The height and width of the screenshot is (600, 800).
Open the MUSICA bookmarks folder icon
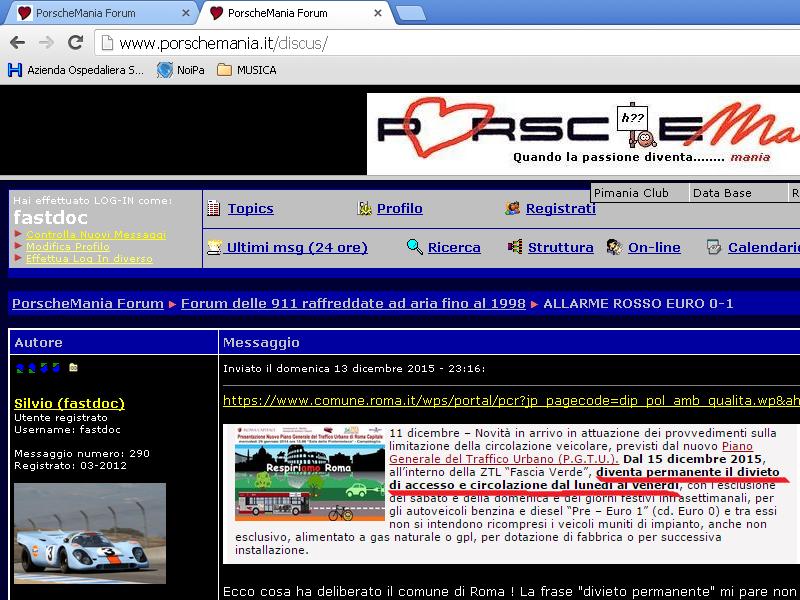[x=224, y=70]
